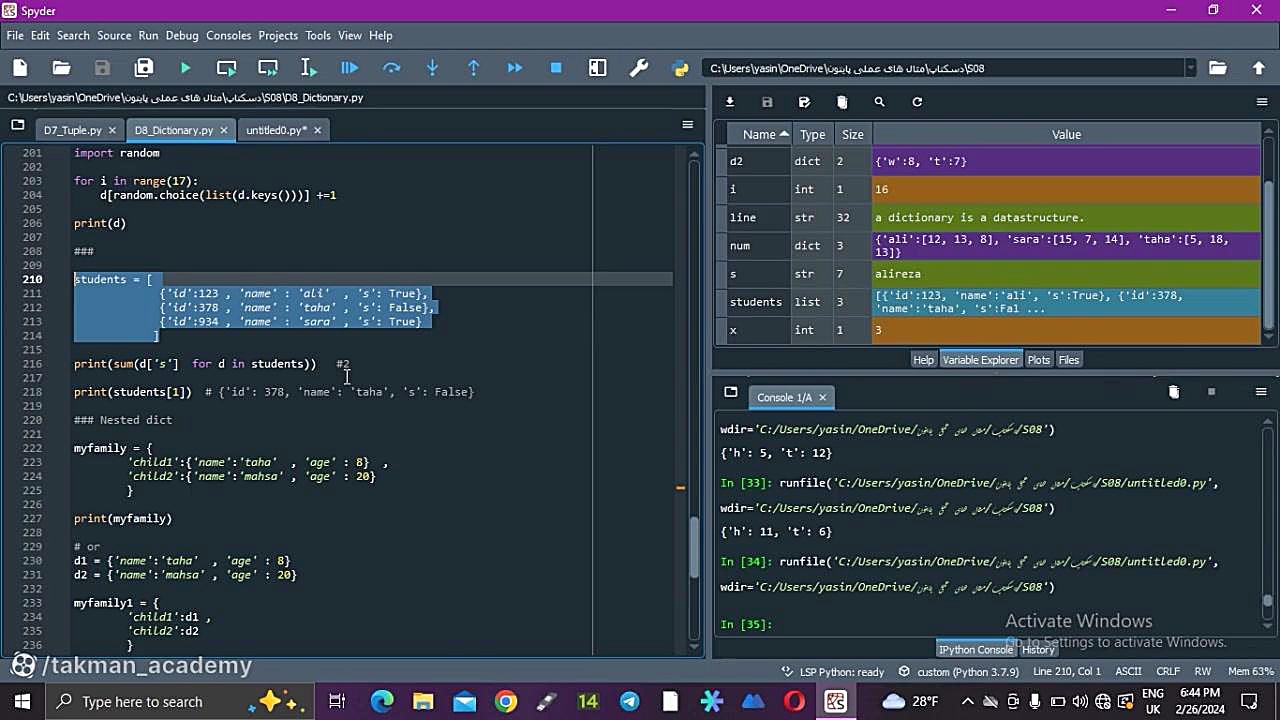Viewport: 1280px width, 720px height.
Task: Select the IPython Console tab
Action: pos(976,650)
